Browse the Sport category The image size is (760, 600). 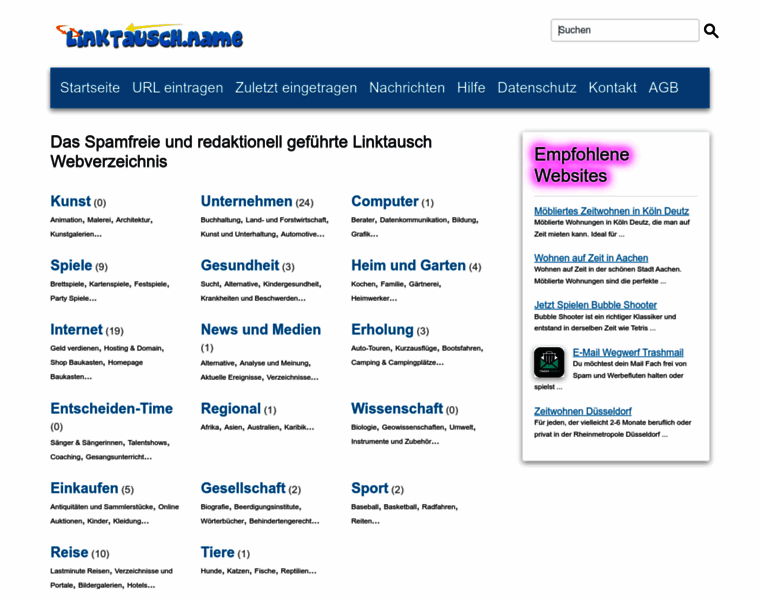pos(369,488)
